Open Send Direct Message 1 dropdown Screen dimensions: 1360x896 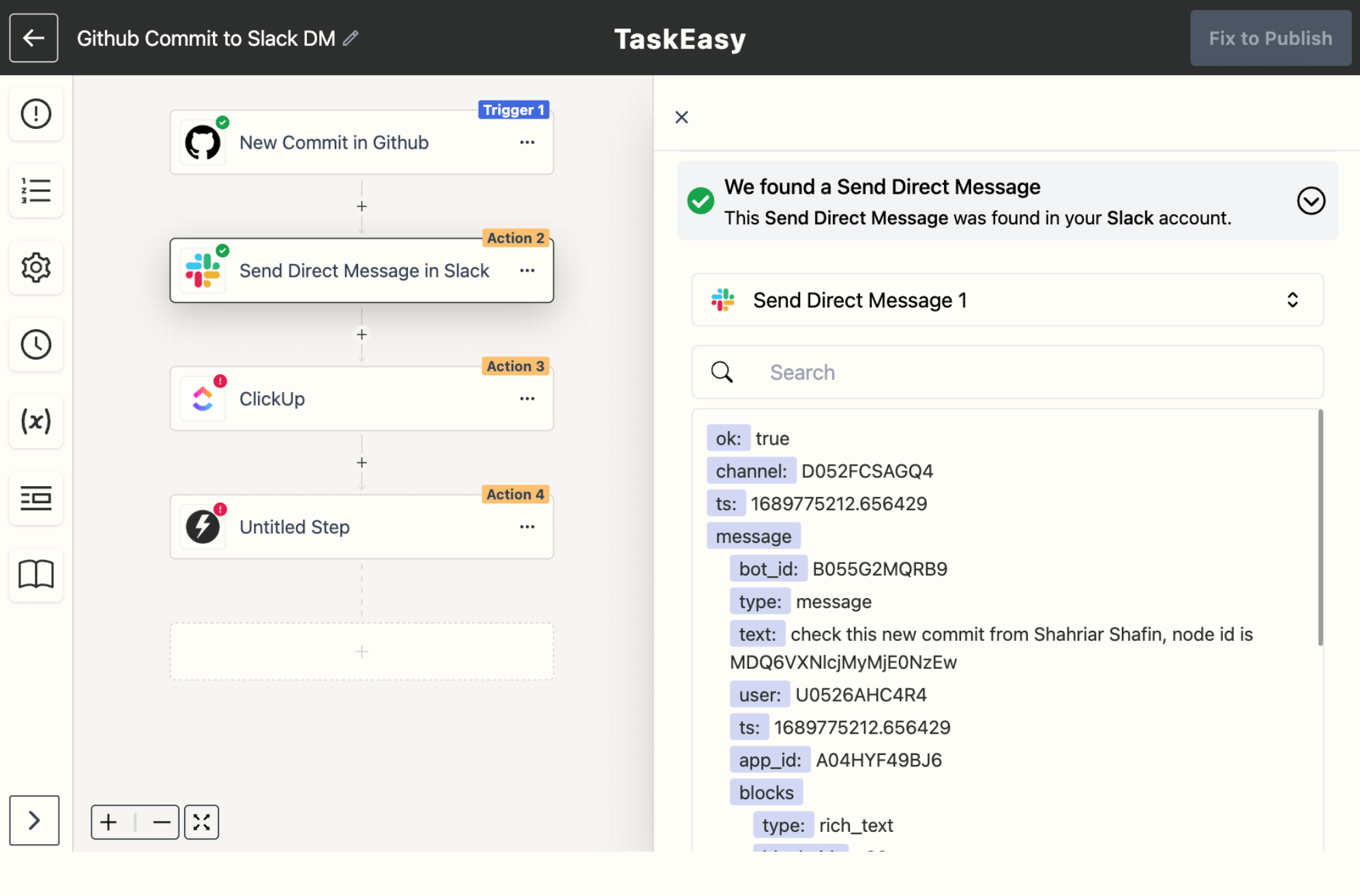(1007, 300)
